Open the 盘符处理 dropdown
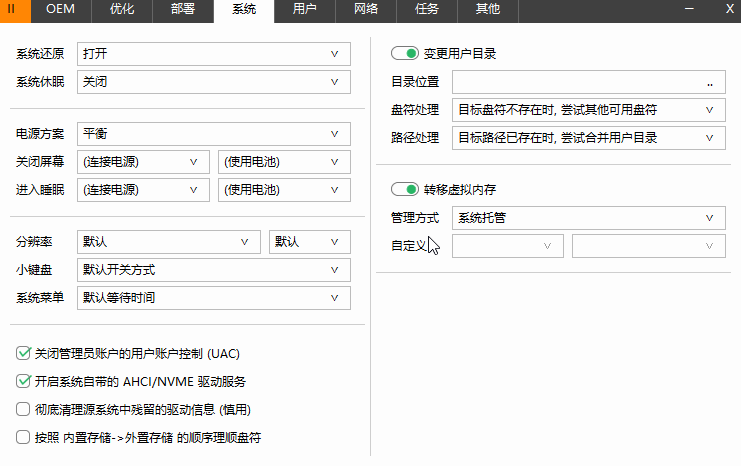This screenshot has width=741, height=466. [588, 109]
